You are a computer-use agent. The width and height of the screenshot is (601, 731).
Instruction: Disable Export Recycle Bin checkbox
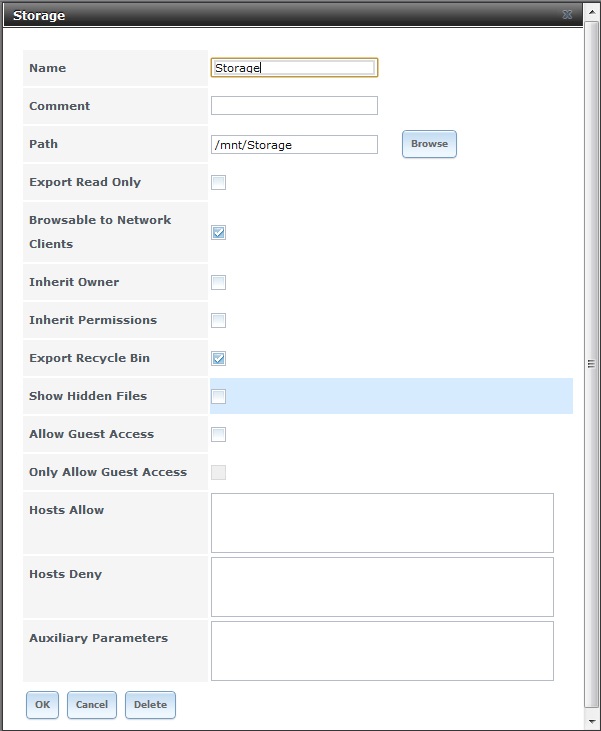218,358
